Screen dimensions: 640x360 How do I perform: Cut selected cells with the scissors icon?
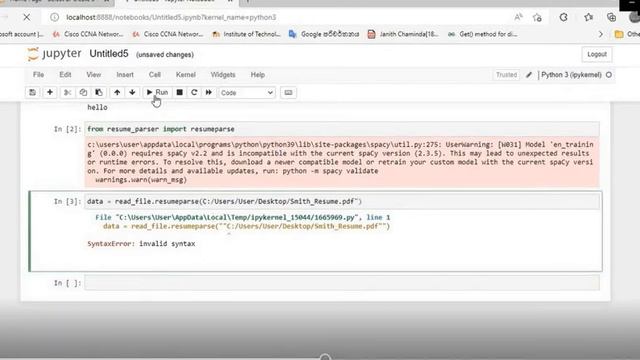tap(67, 93)
